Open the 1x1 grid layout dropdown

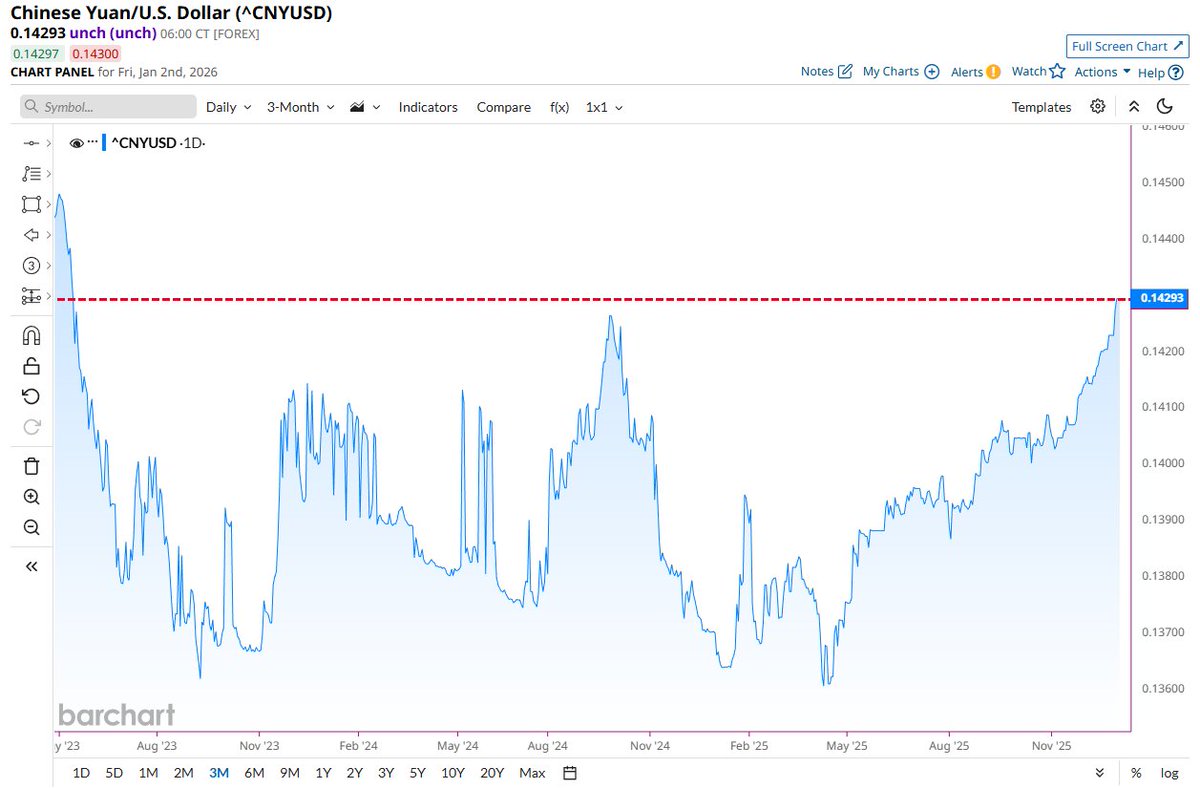tap(604, 106)
